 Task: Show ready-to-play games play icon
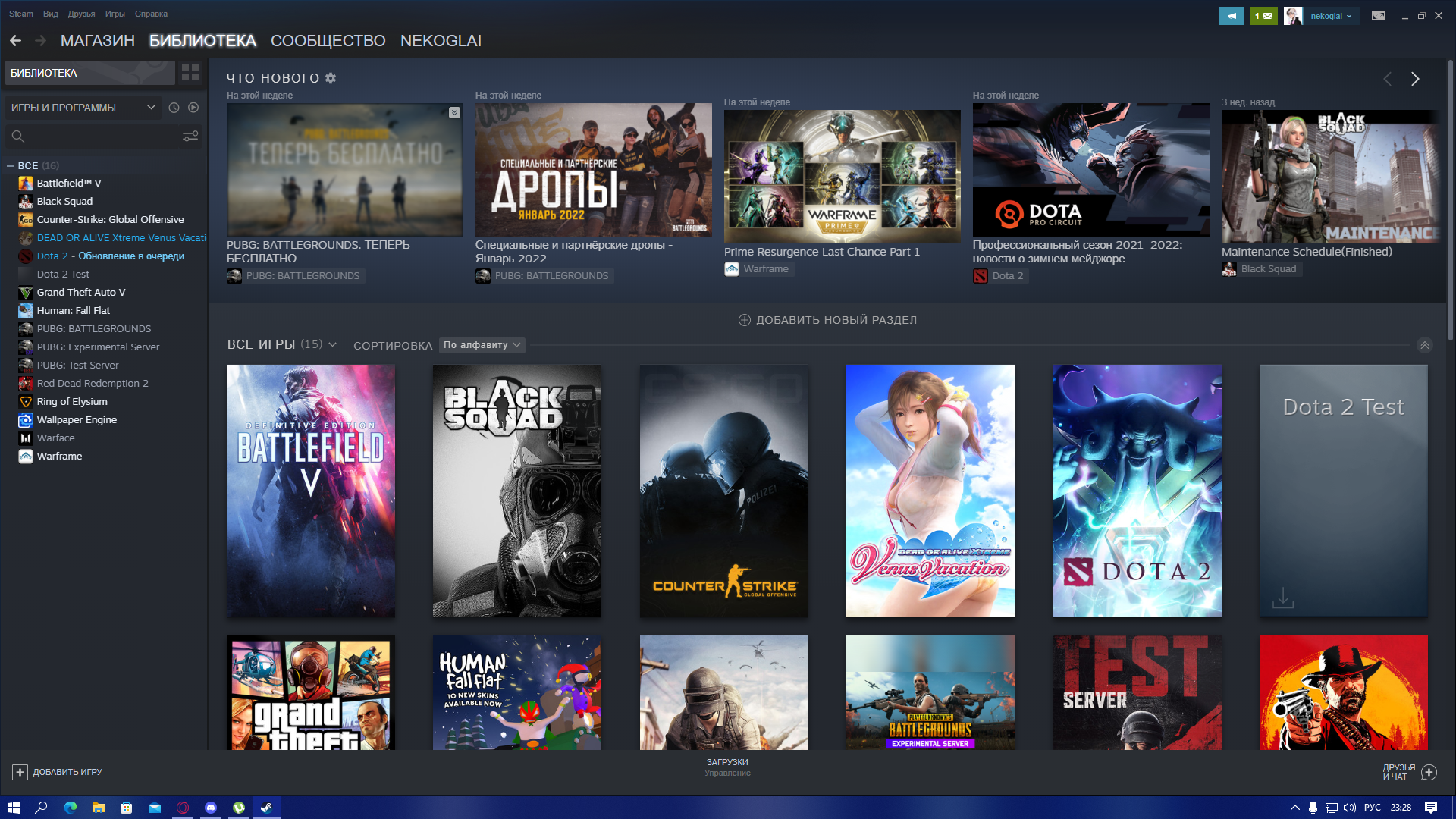[x=193, y=108]
